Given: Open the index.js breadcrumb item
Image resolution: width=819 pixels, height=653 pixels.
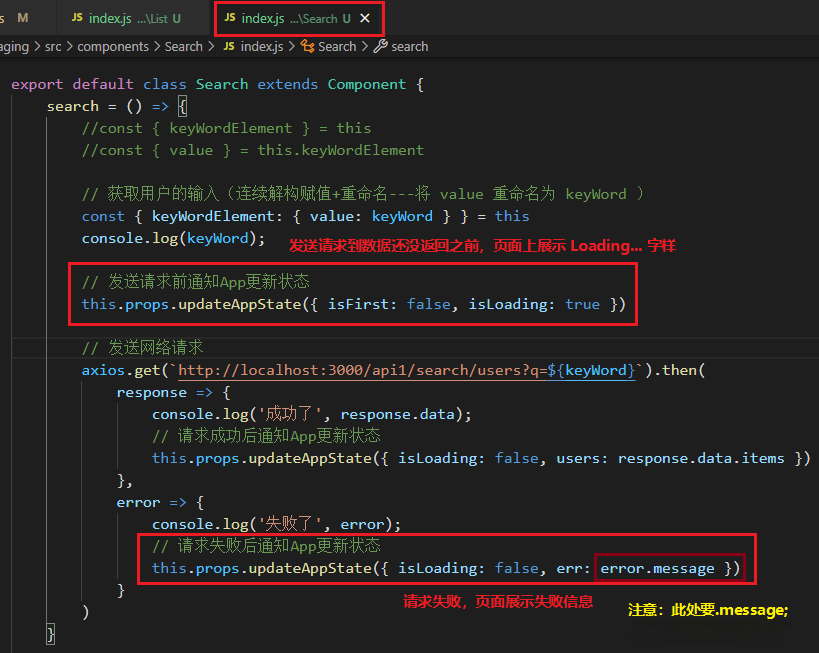Looking at the screenshot, I should coord(262,46).
